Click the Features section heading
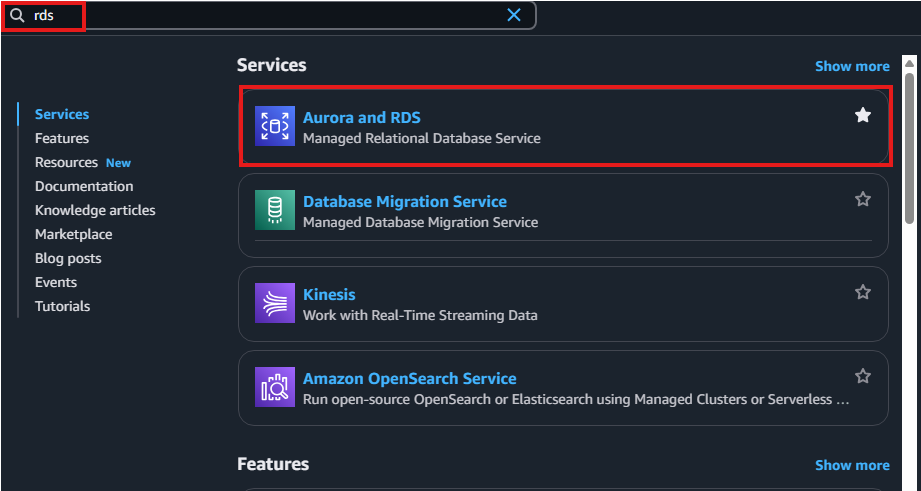 tap(273, 464)
